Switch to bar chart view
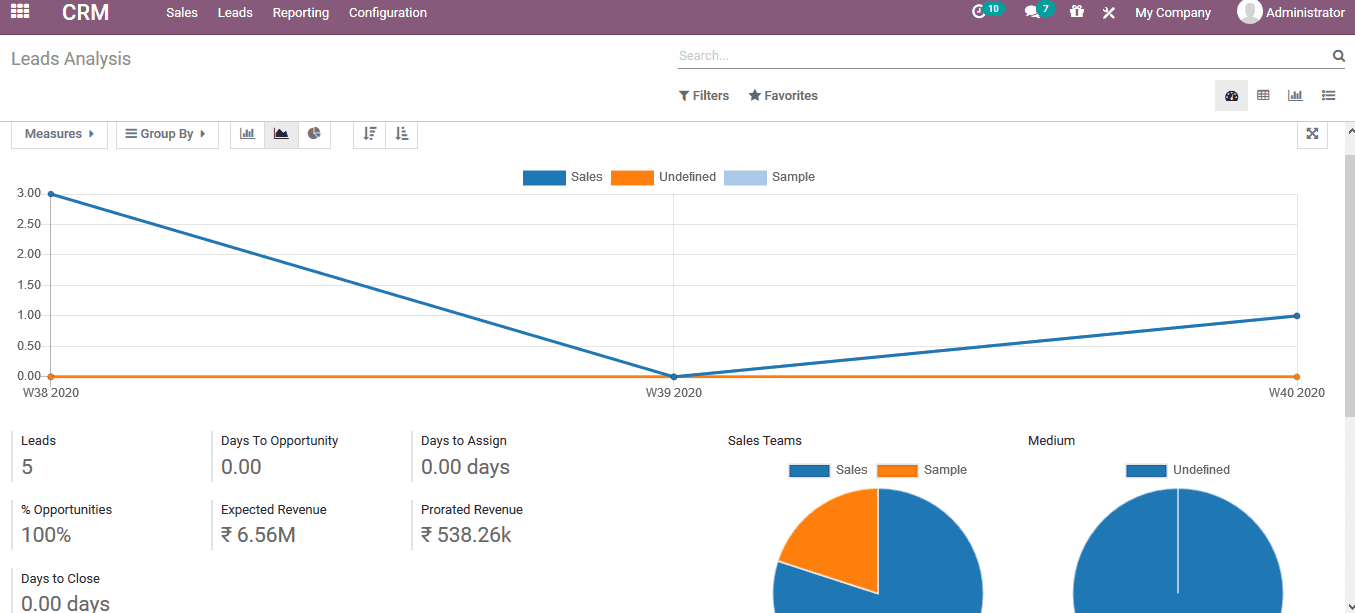The width and height of the screenshot is (1355, 613). pyautogui.click(x=247, y=134)
